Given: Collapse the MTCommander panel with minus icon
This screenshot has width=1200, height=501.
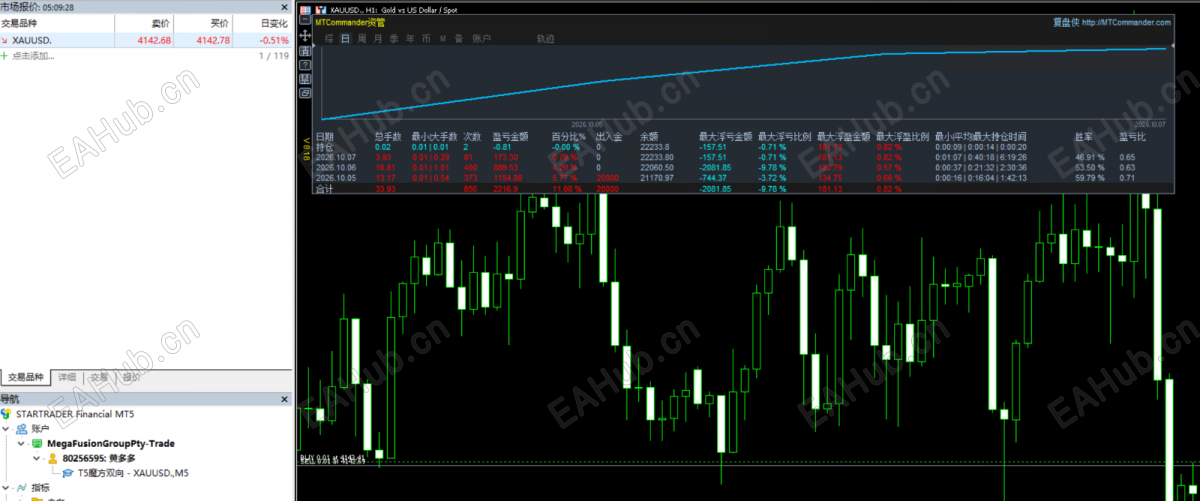Looking at the screenshot, I should click(x=305, y=19).
